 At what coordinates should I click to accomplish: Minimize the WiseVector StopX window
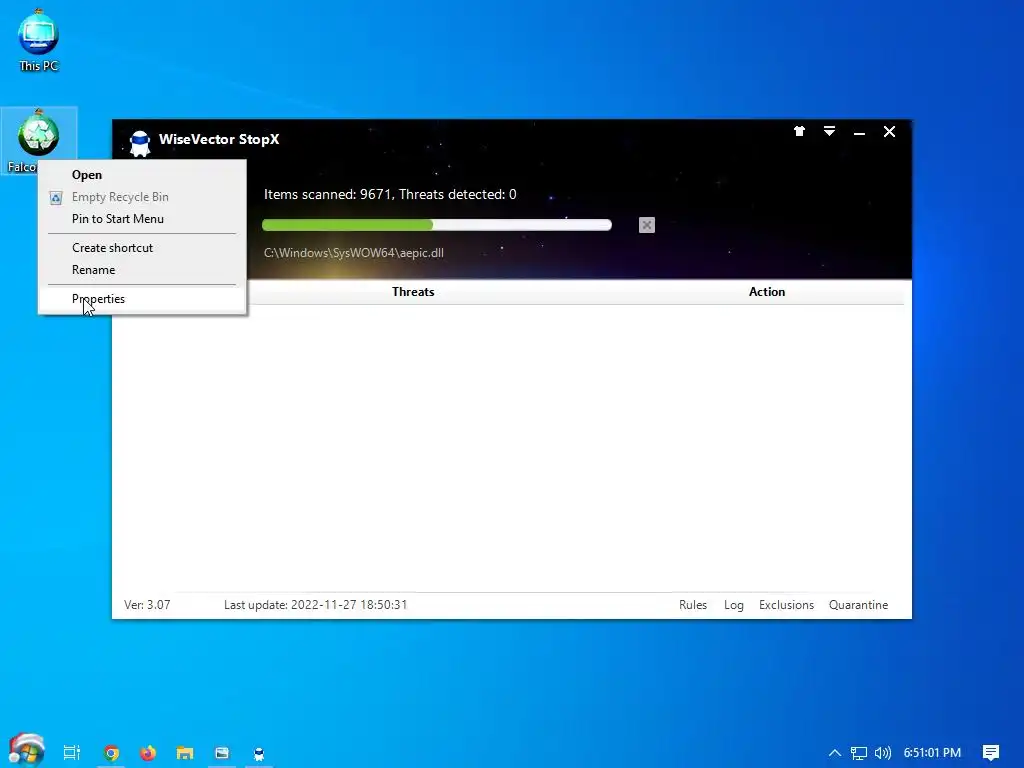[859, 133]
